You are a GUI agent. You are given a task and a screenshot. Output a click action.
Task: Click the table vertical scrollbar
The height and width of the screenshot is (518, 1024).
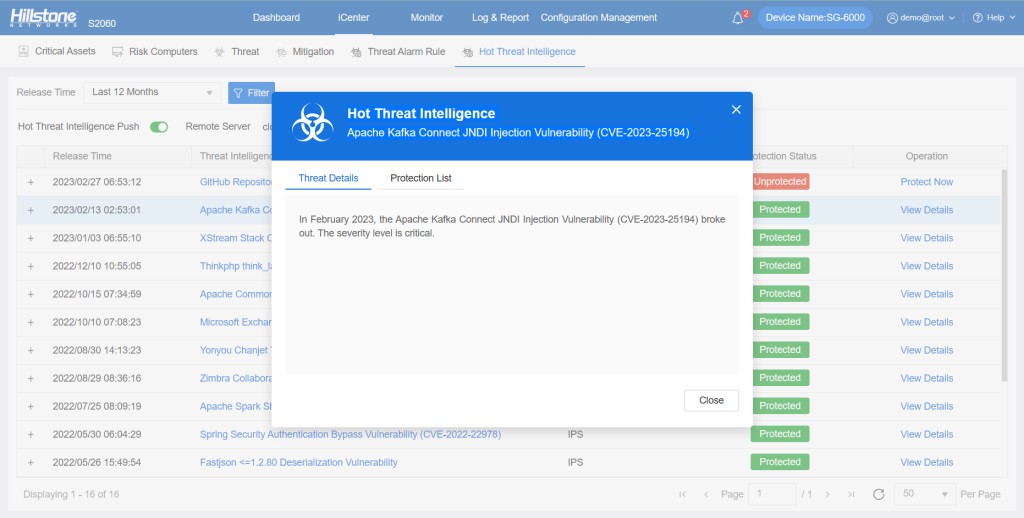pyautogui.click(x=1004, y=275)
